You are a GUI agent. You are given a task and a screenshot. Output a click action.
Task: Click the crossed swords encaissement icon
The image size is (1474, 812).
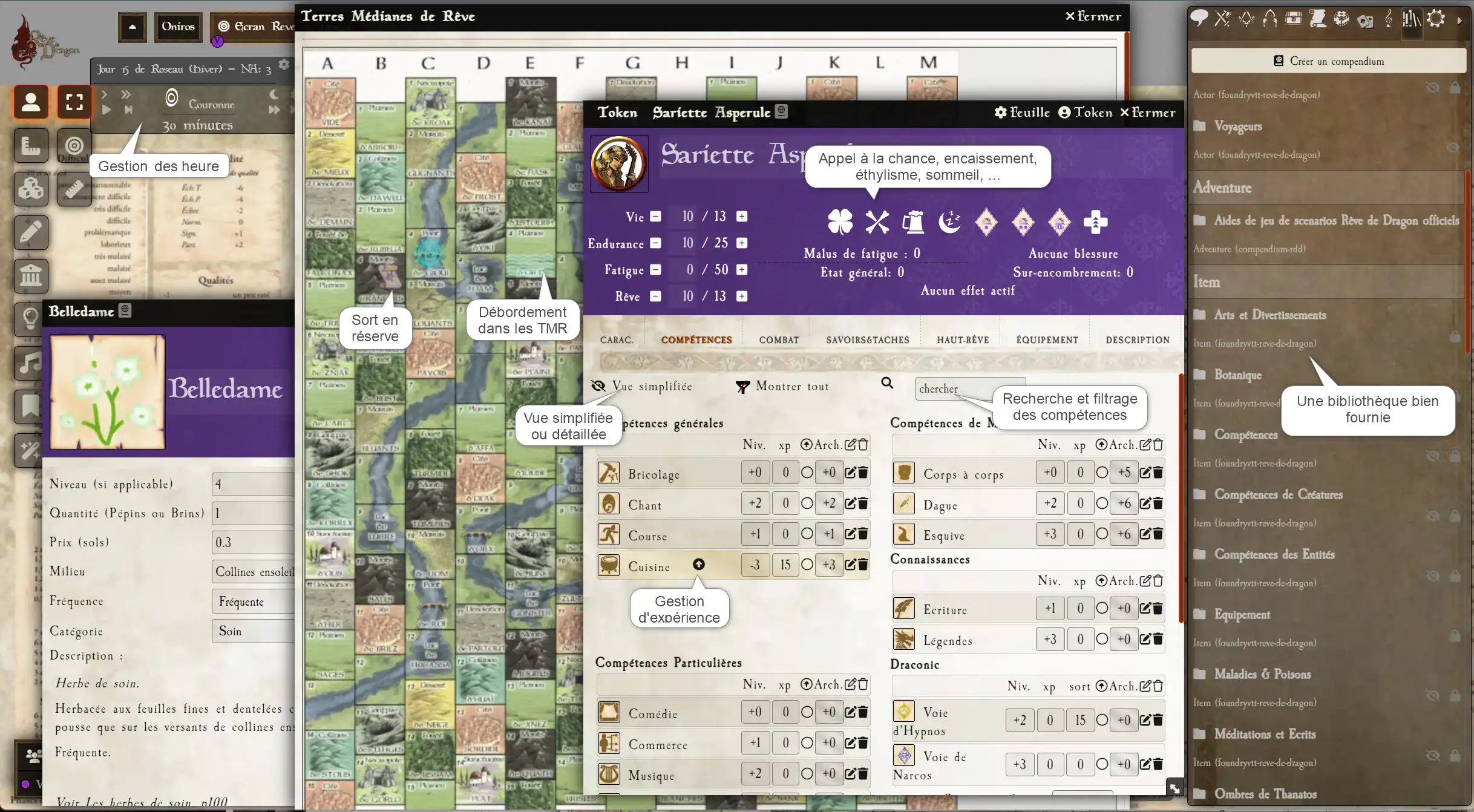877,222
